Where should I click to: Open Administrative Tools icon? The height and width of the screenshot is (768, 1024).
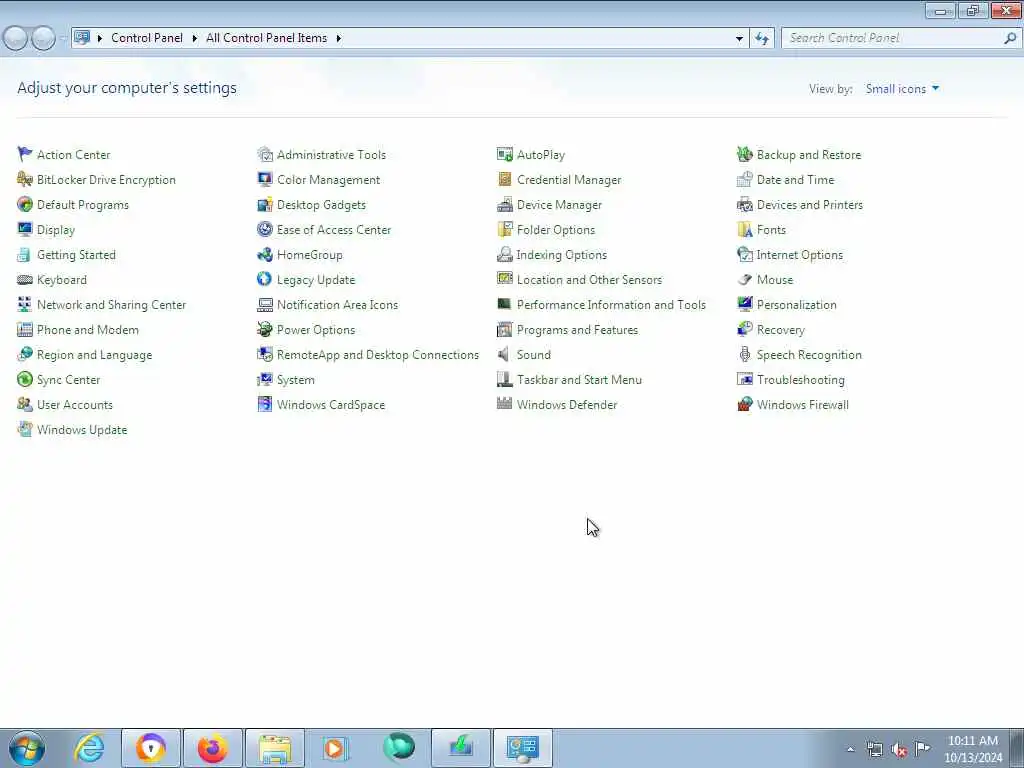tap(264, 154)
